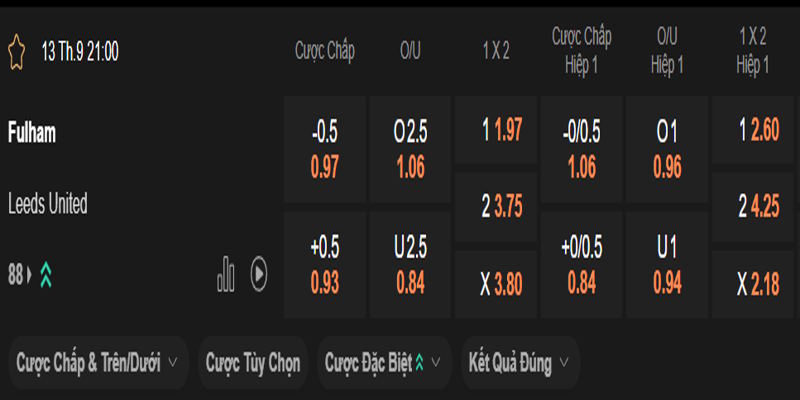The width and height of the screenshot is (800, 400).
Task: Open Cược Chấp & Trên/Dưới dropdown
Action: (x=98, y=363)
